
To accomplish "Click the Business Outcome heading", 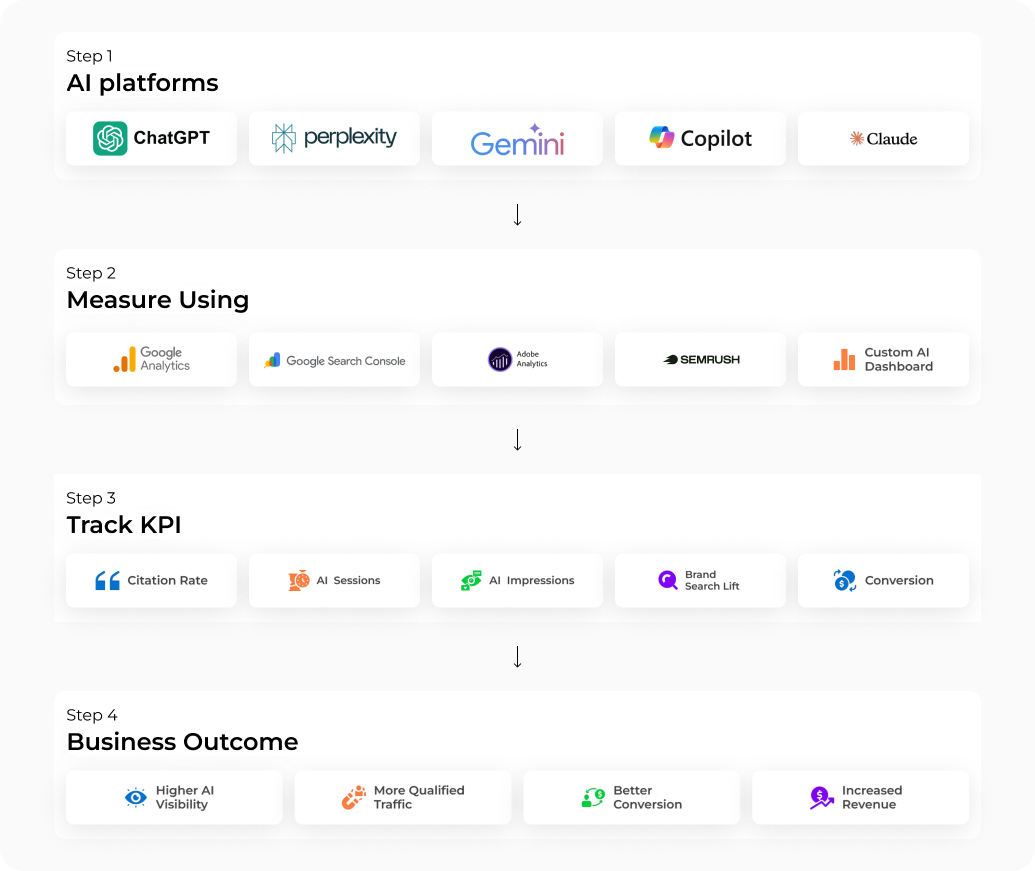I will coord(182,742).
